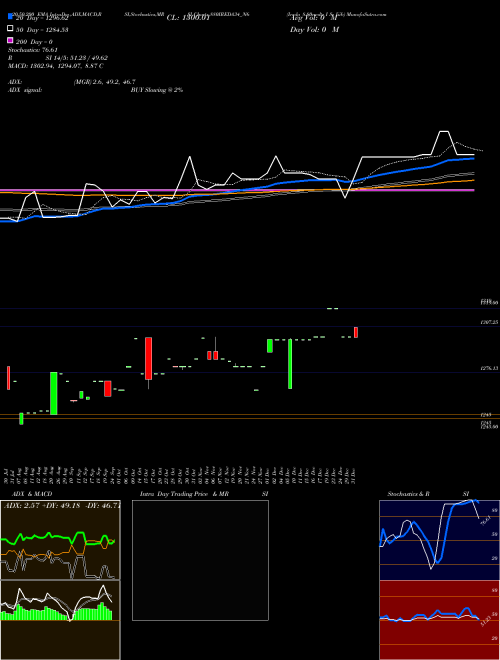500x660 pixels.
Task: Click the tall red candlestick in mid October
Action: pyautogui.click(x=149, y=358)
